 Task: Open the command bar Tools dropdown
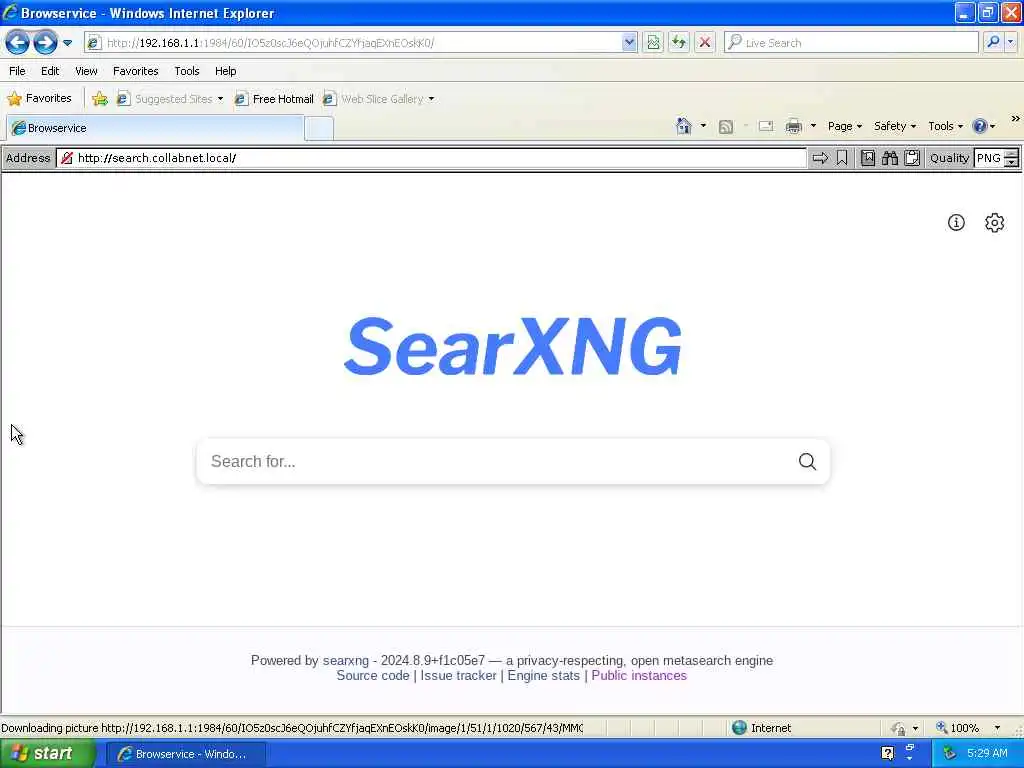point(945,126)
